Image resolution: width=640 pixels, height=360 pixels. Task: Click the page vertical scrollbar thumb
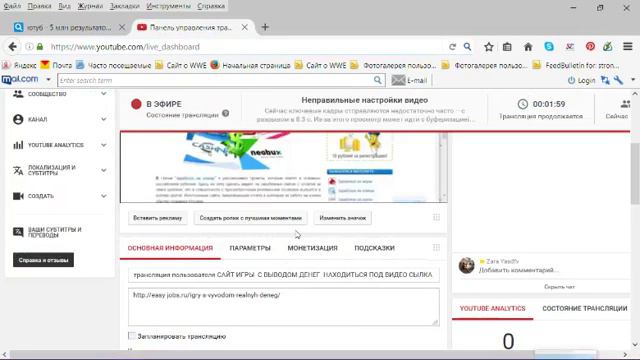pos(635,173)
